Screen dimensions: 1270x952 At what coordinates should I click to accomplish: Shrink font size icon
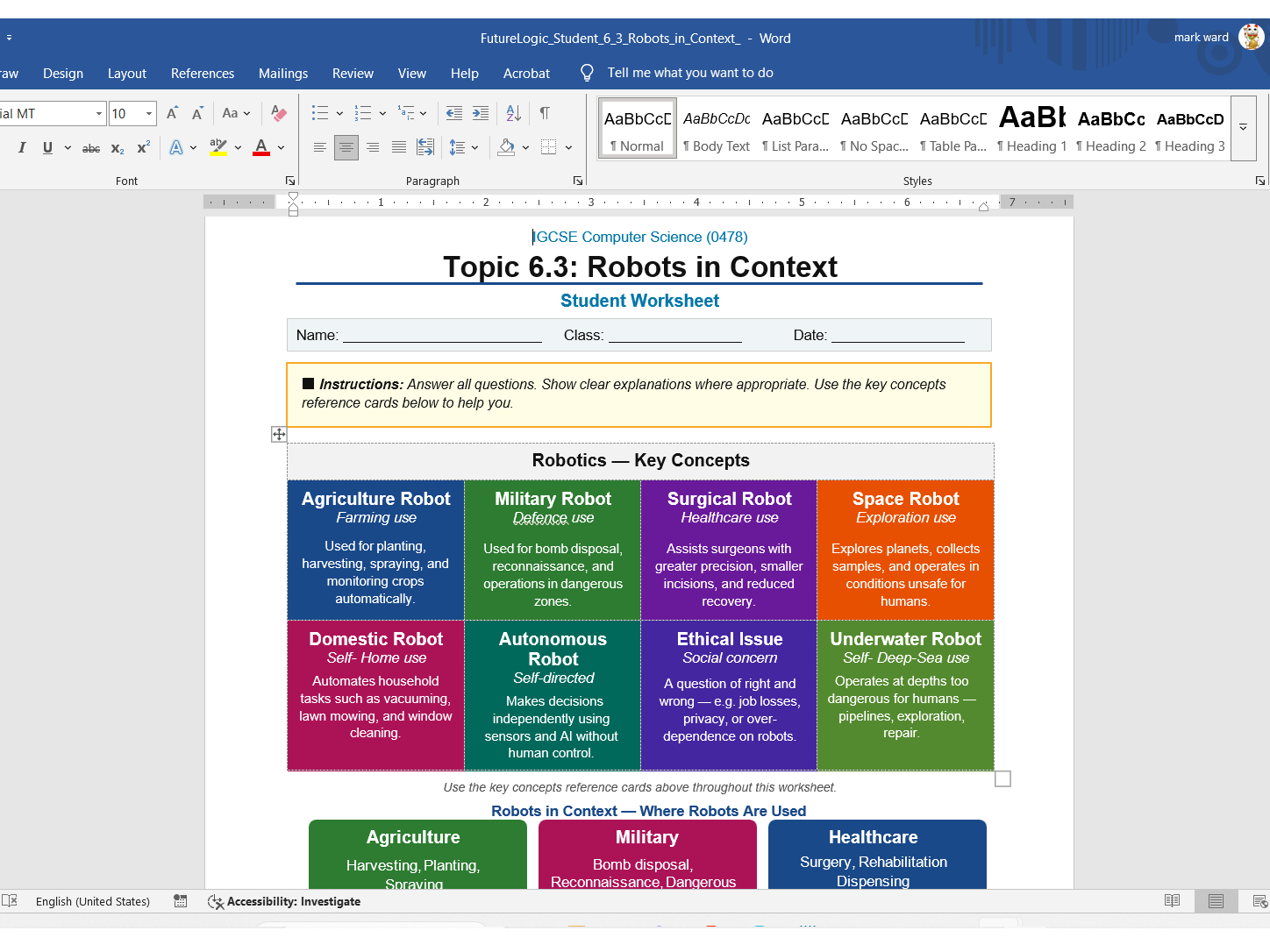197,113
